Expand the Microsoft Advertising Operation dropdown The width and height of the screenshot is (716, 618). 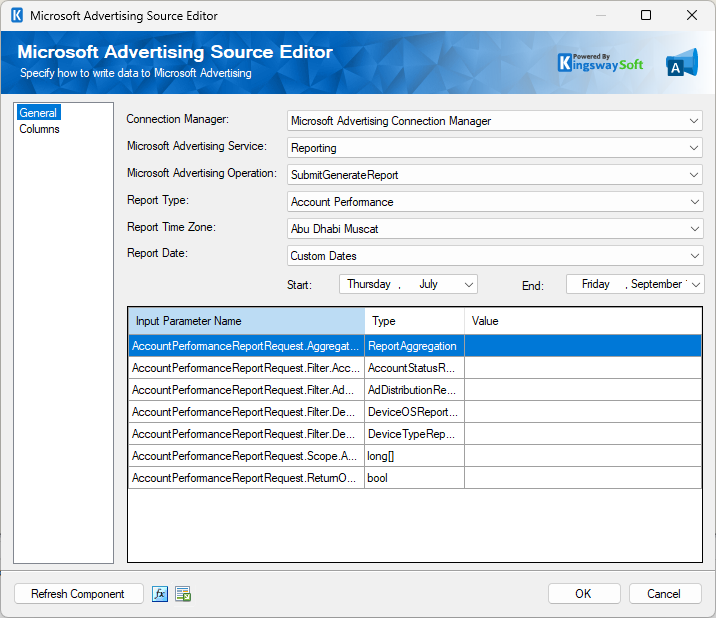coord(694,175)
